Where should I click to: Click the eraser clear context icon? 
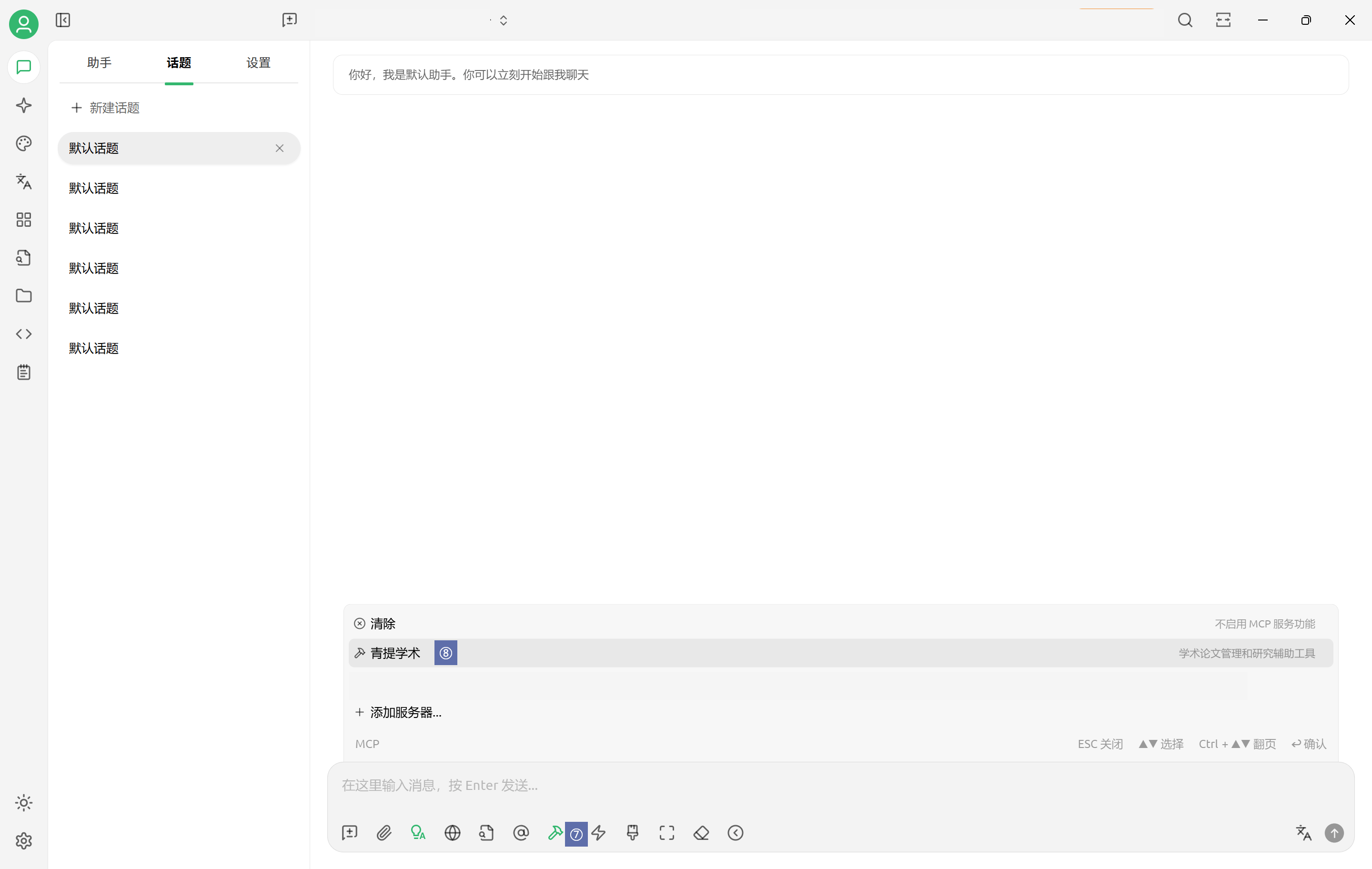pos(701,832)
